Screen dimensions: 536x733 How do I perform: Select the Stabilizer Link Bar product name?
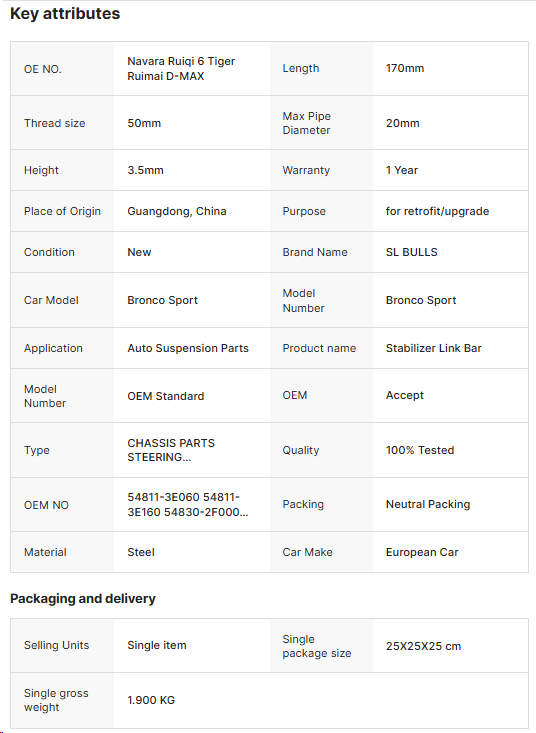(433, 348)
